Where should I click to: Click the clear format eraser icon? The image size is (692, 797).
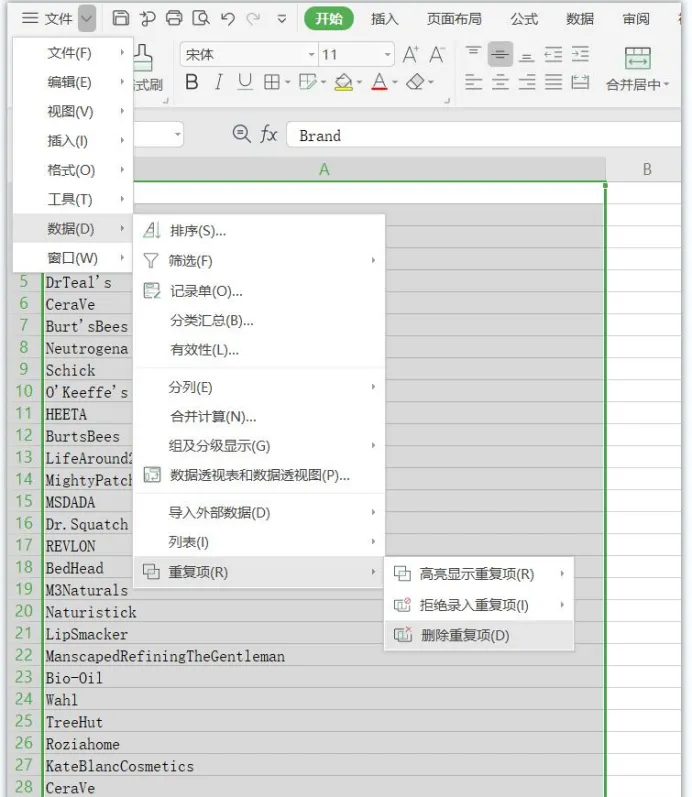pyautogui.click(x=415, y=82)
